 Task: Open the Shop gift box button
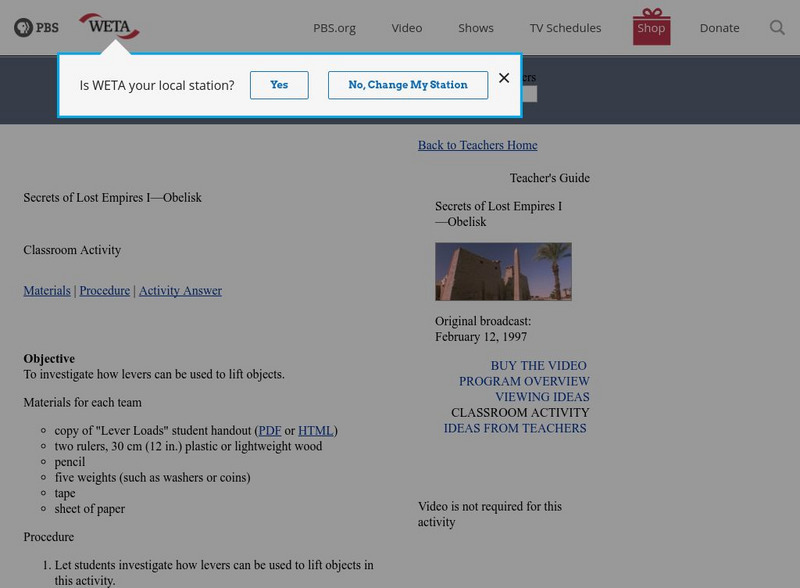point(652,27)
